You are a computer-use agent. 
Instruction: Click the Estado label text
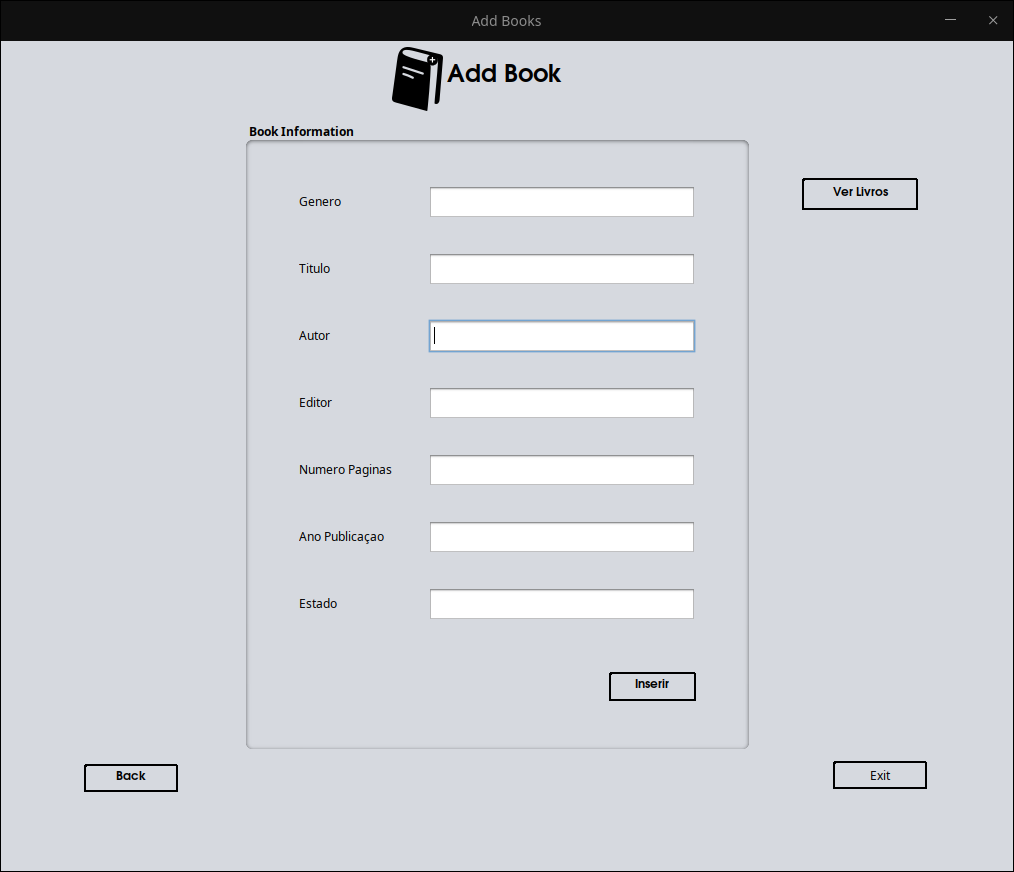[x=318, y=604]
